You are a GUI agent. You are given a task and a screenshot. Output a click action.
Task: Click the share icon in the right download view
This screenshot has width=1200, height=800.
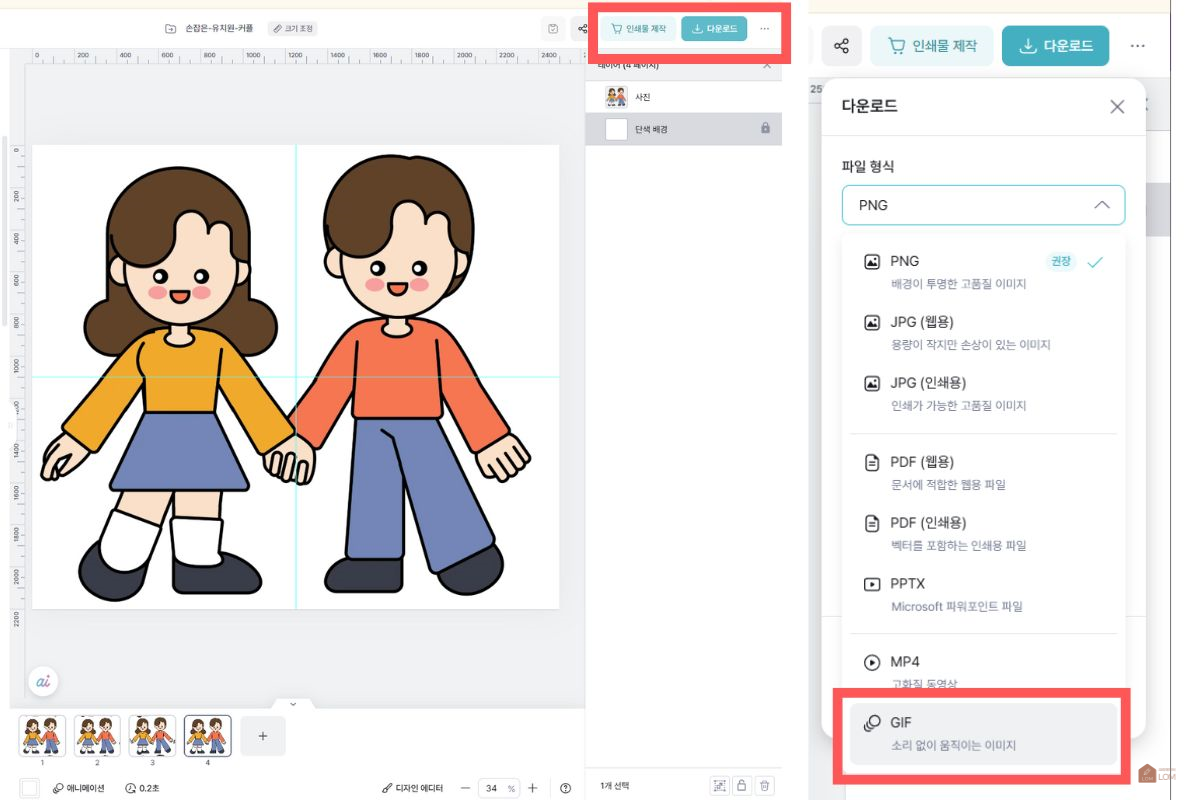pyautogui.click(x=842, y=46)
